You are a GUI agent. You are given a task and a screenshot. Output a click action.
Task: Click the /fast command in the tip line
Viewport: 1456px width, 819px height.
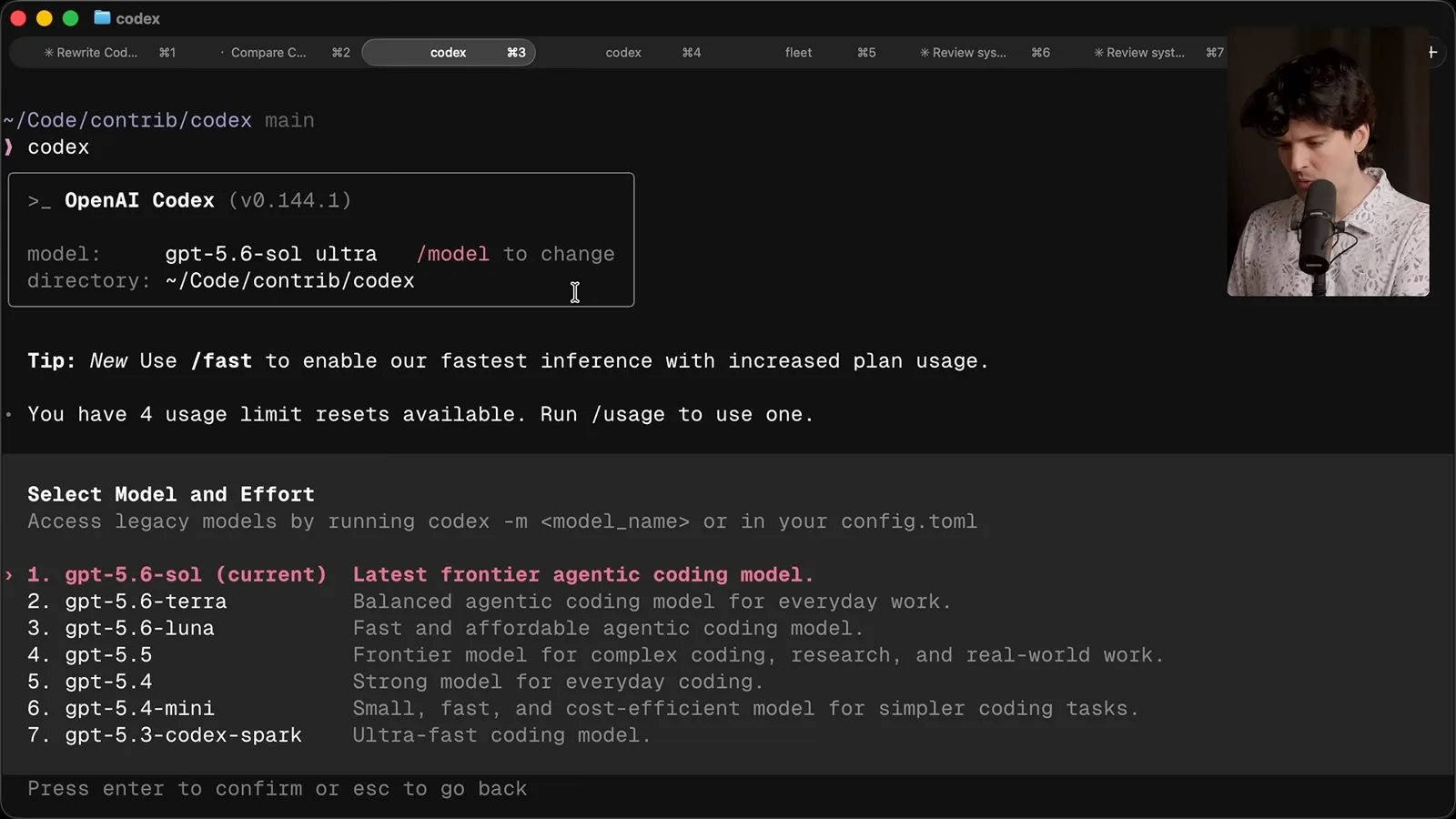(x=221, y=361)
